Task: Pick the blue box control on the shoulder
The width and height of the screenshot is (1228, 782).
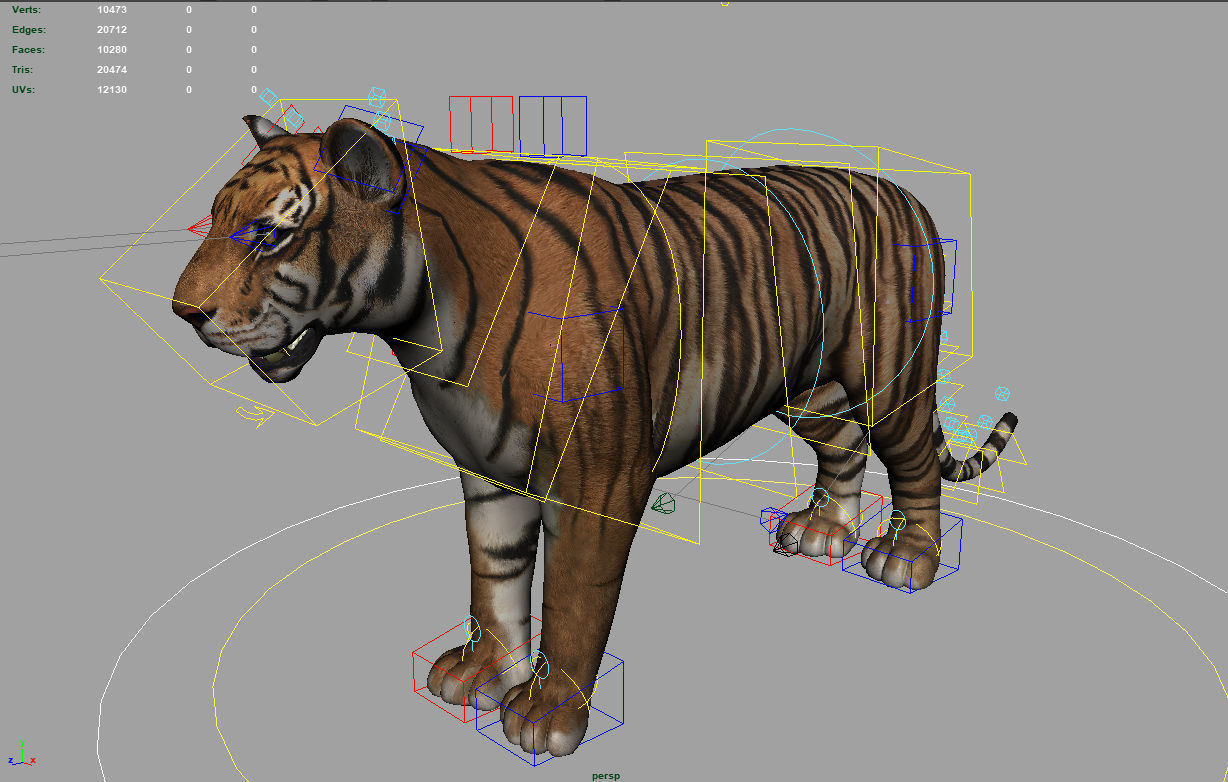Action: [575, 355]
